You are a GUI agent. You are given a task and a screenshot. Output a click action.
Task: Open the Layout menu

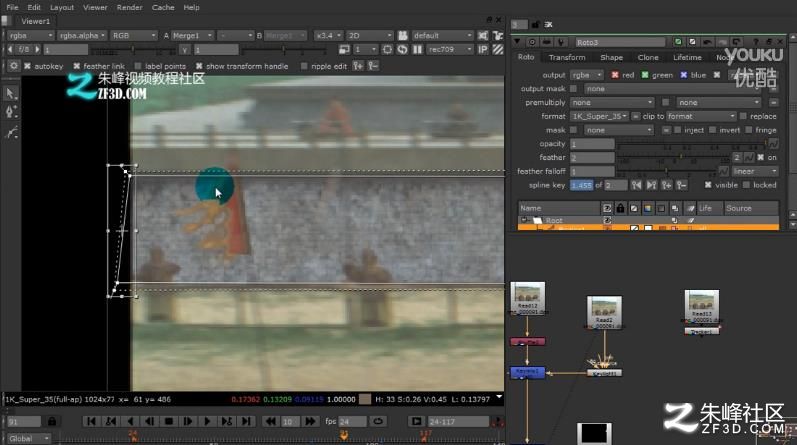click(x=62, y=8)
